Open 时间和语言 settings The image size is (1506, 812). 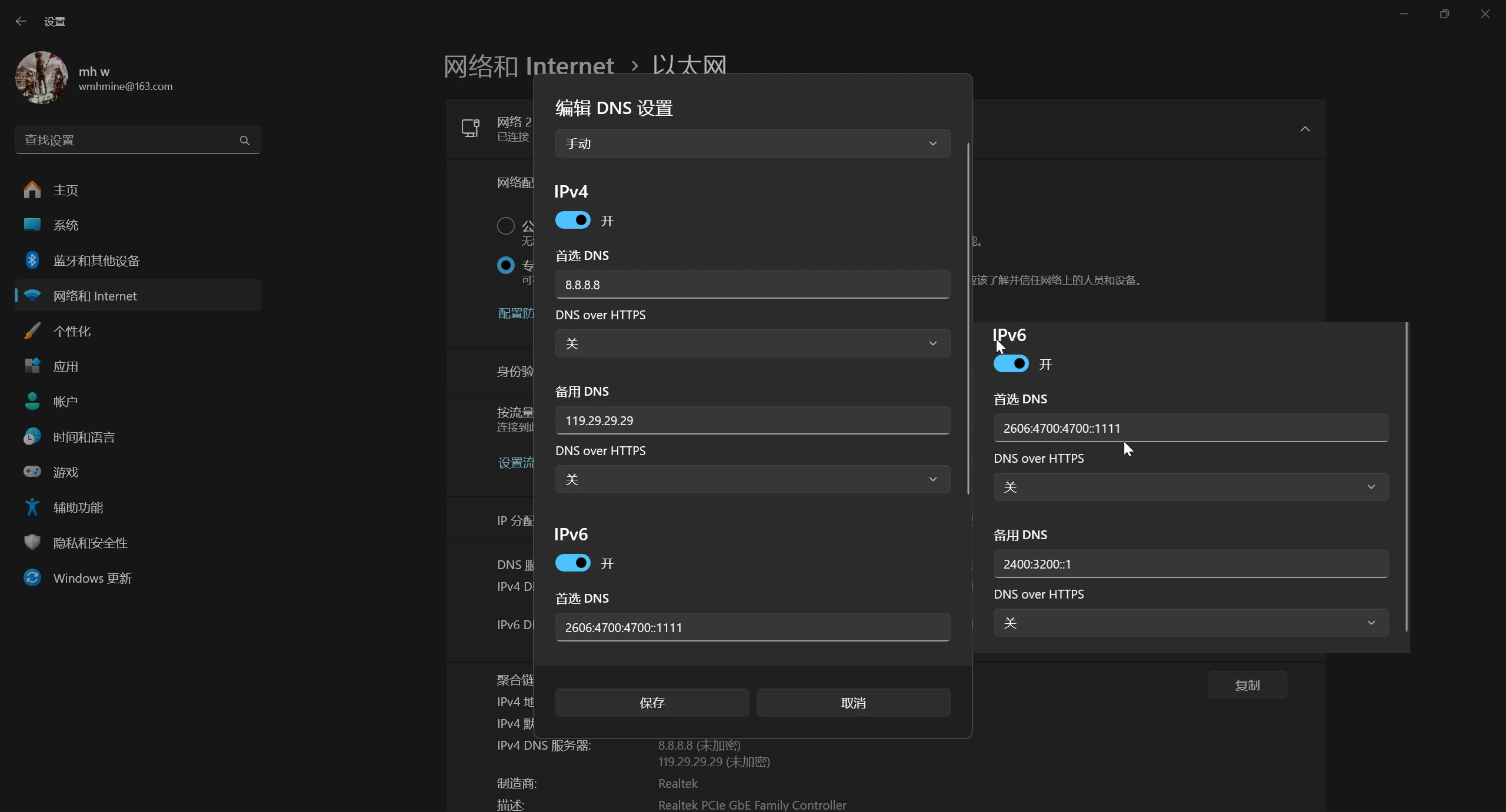(x=85, y=436)
